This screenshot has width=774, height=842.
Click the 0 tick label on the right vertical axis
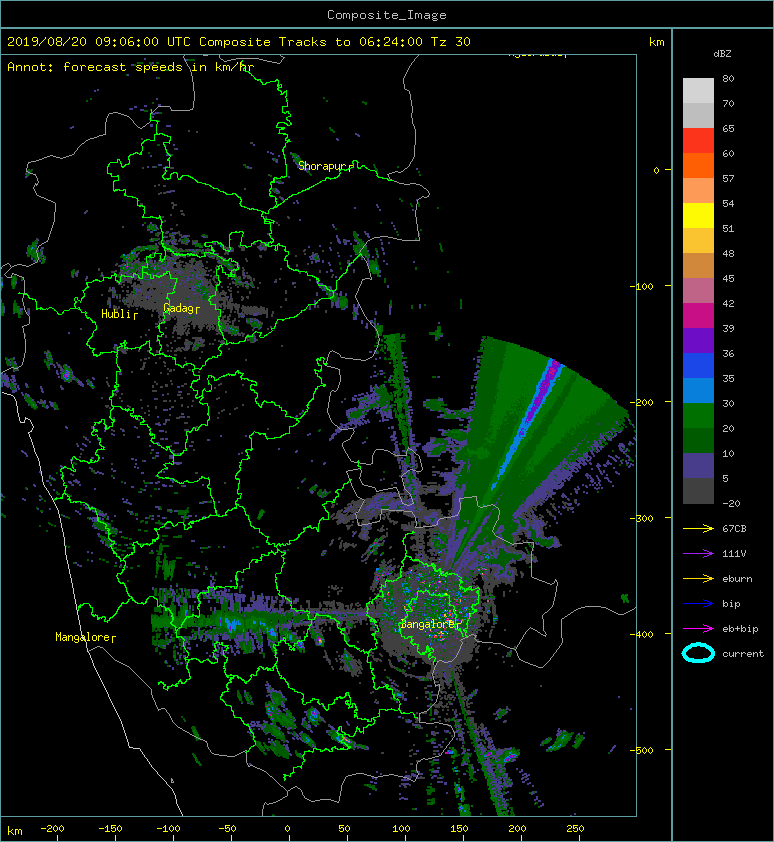click(x=656, y=170)
